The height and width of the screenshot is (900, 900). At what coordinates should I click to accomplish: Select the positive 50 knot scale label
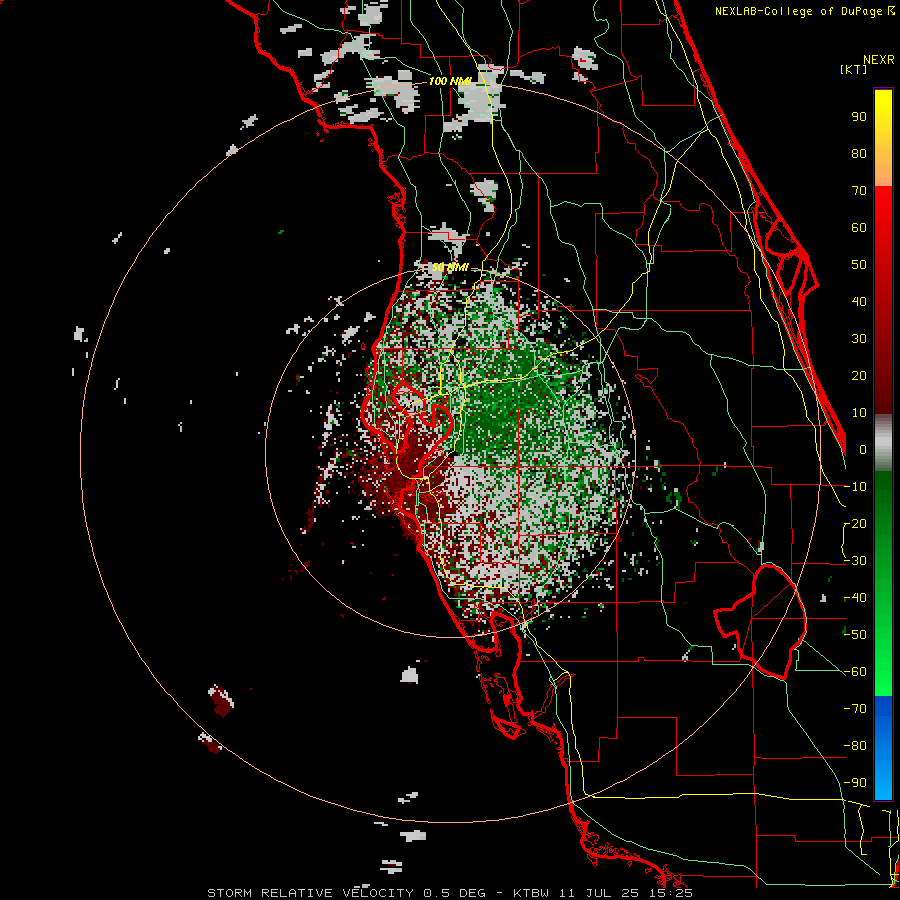tap(859, 265)
